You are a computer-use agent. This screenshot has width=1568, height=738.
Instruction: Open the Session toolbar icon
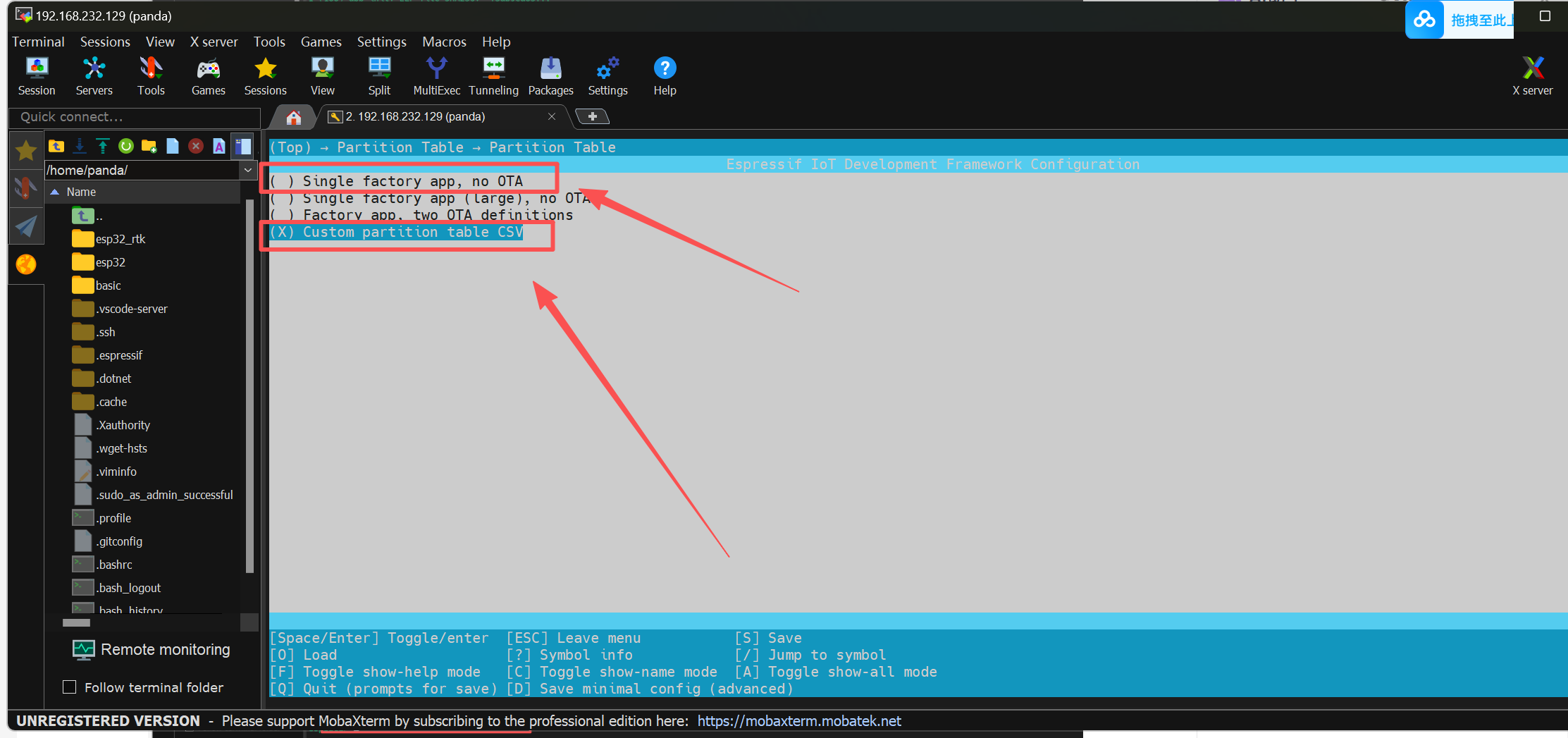[x=37, y=76]
